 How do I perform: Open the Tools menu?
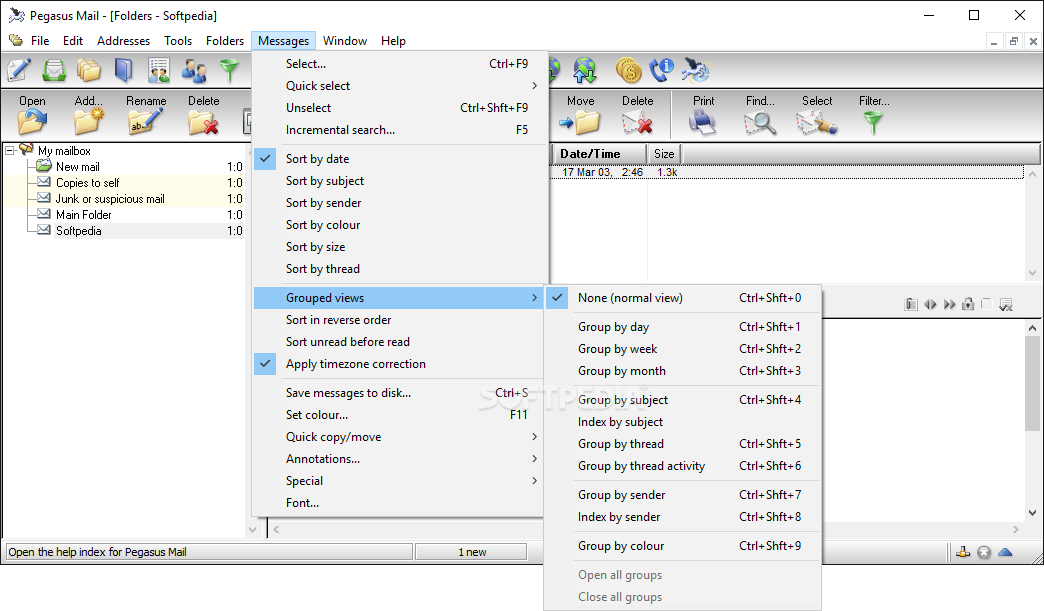(x=178, y=41)
